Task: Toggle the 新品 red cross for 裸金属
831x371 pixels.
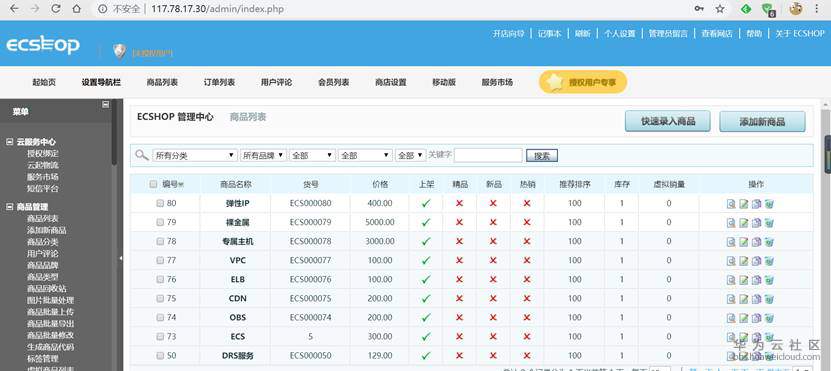Action: [493, 223]
